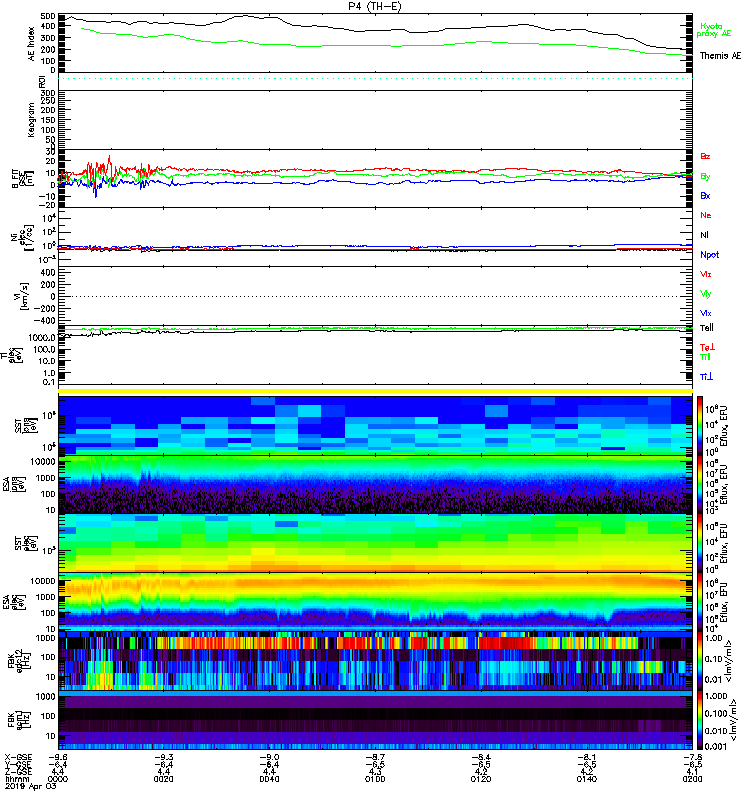Select the 'Kyoto proxy AE' legend label

[x=714, y=30]
